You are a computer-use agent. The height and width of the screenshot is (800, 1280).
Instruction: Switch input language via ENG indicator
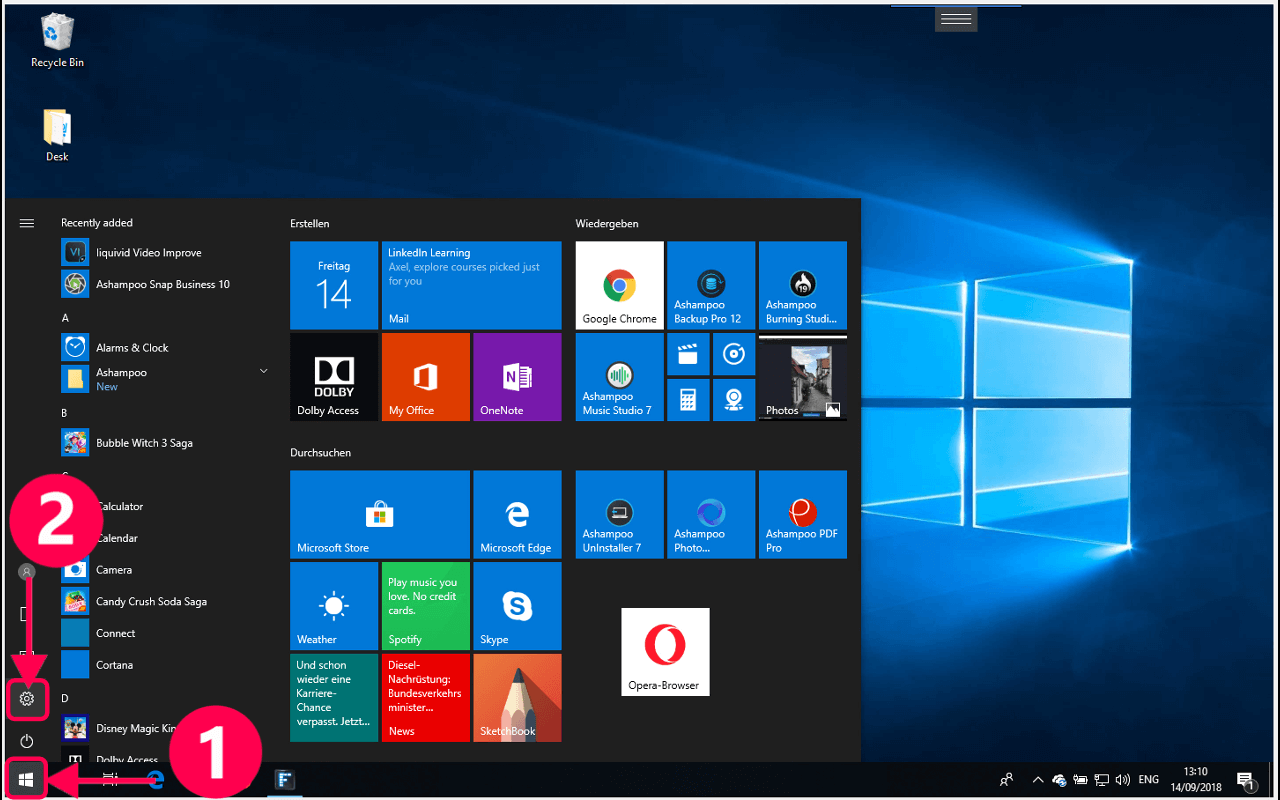(1149, 780)
